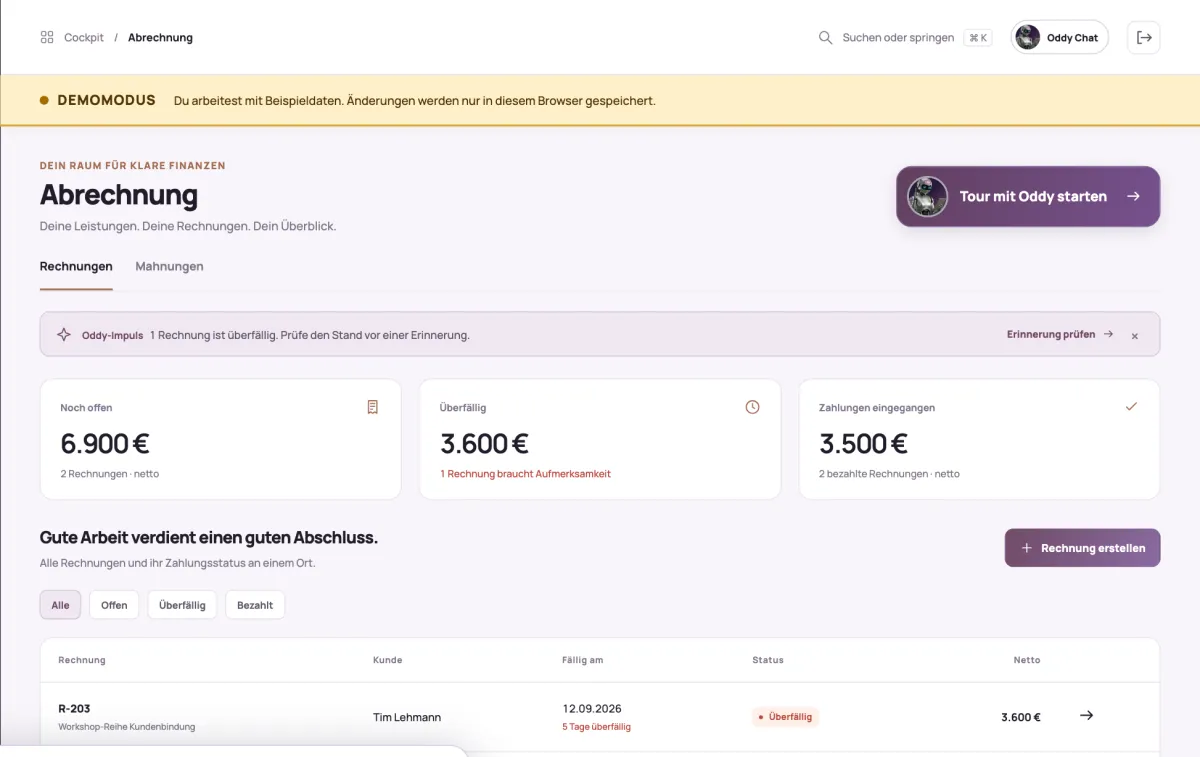Open the Cockpit breadcrumb link
The height and width of the screenshot is (757, 1200).
tap(84, 37)
